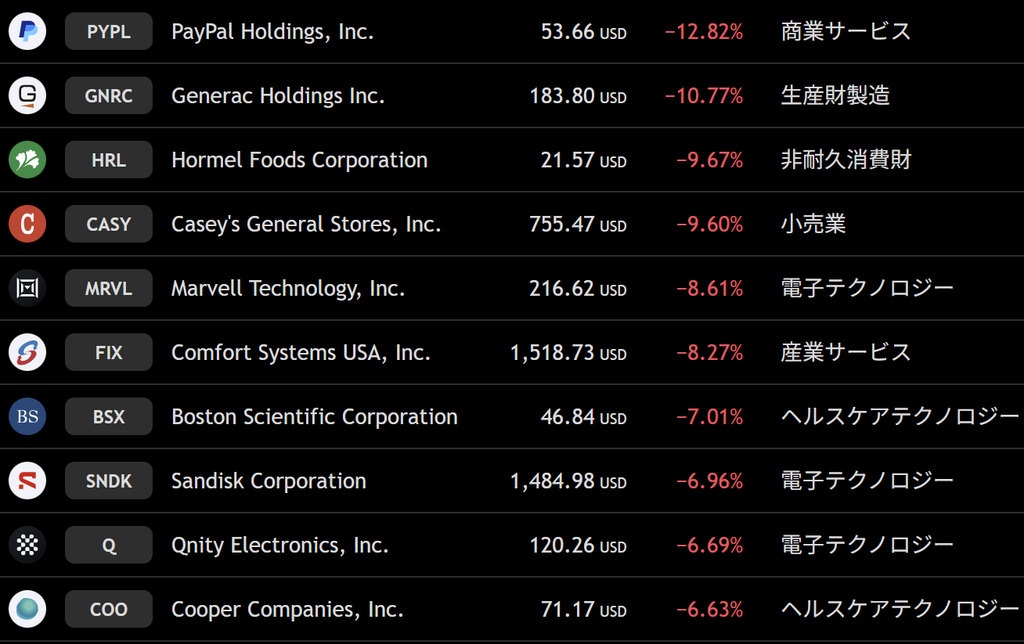The height and width of the screenshot is (644, 1024).
Task: Click the PYPL ticker badge
Action: pyautogui.click(x=108, y=31)
